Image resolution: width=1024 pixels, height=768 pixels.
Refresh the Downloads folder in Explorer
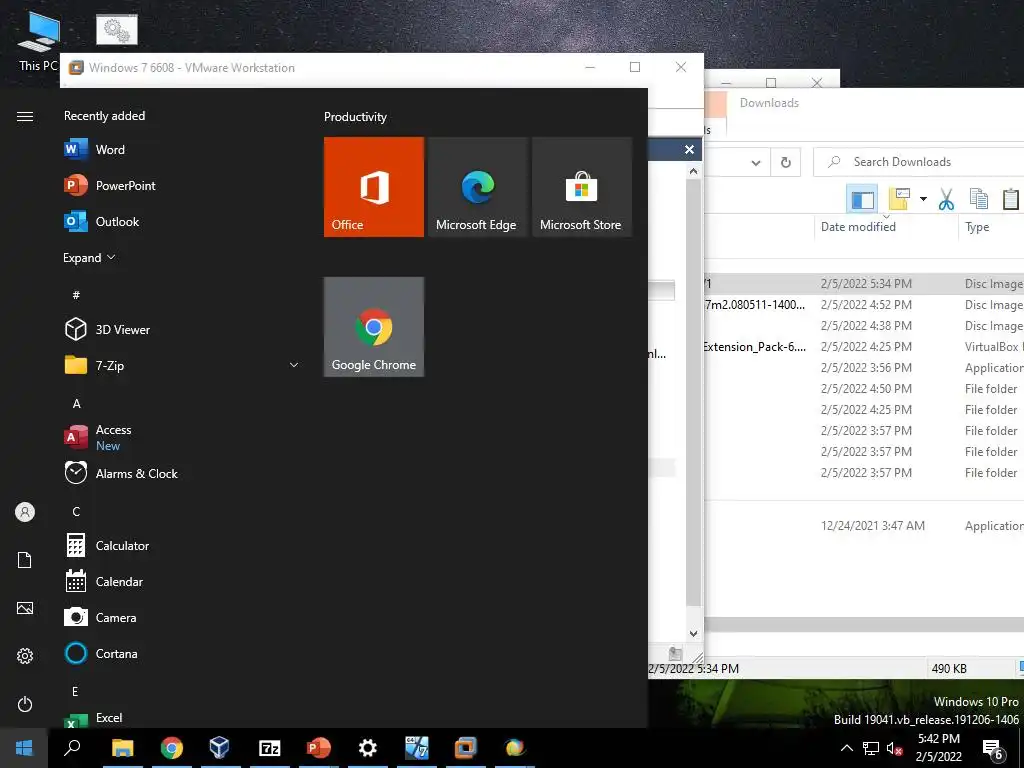(786, 162)
